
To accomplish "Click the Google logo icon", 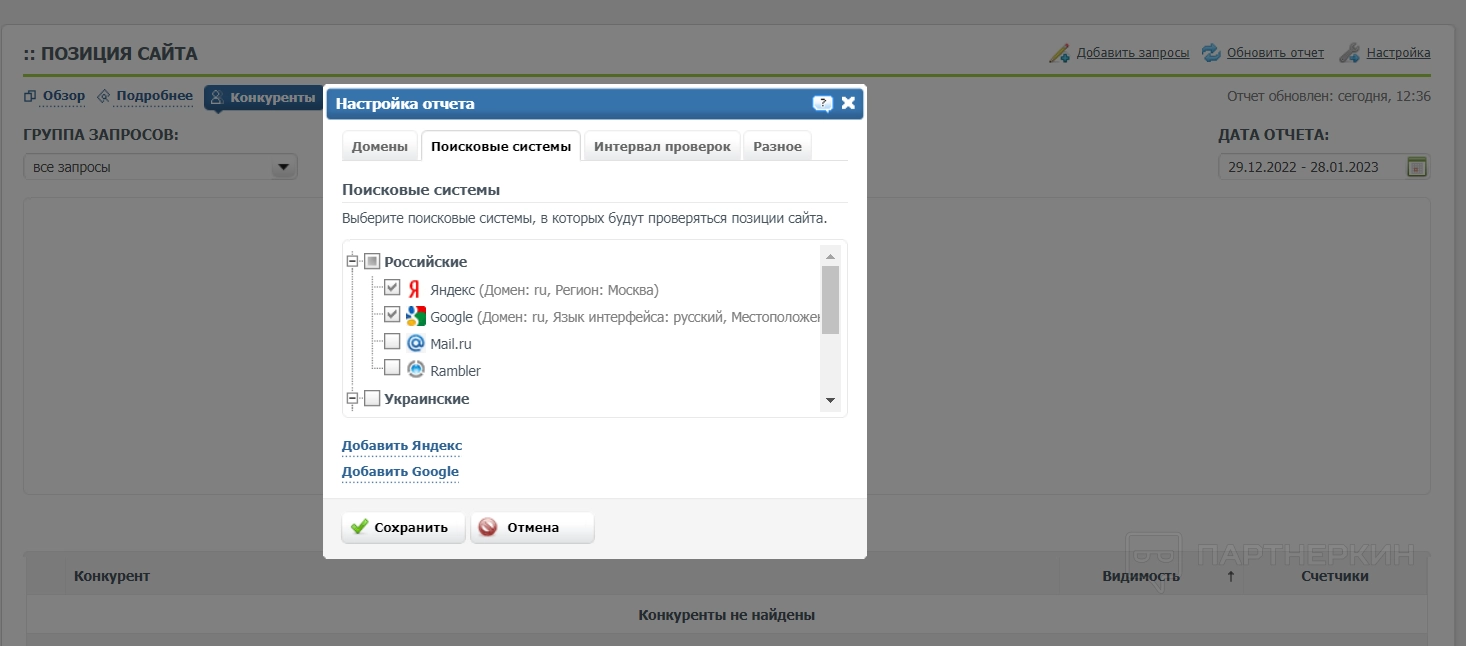I will coord(416,316).
